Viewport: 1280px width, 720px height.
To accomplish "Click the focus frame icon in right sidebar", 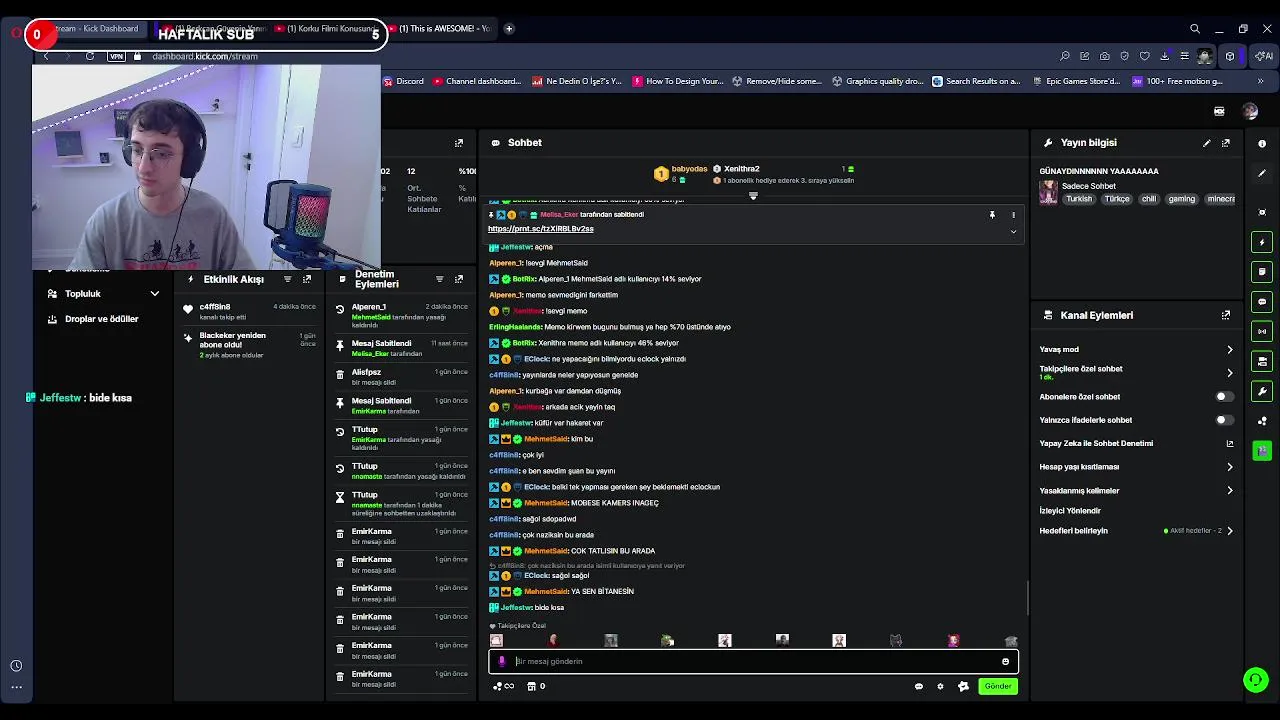I will tap(1262, 212).
